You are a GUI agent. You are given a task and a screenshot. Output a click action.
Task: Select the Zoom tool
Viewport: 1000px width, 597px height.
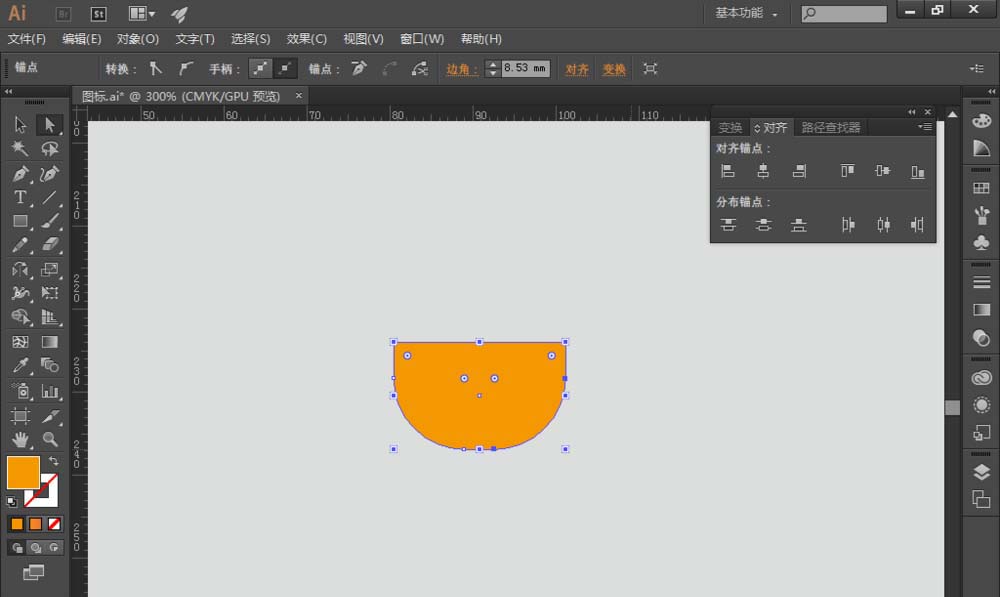[x=49, y=439]
